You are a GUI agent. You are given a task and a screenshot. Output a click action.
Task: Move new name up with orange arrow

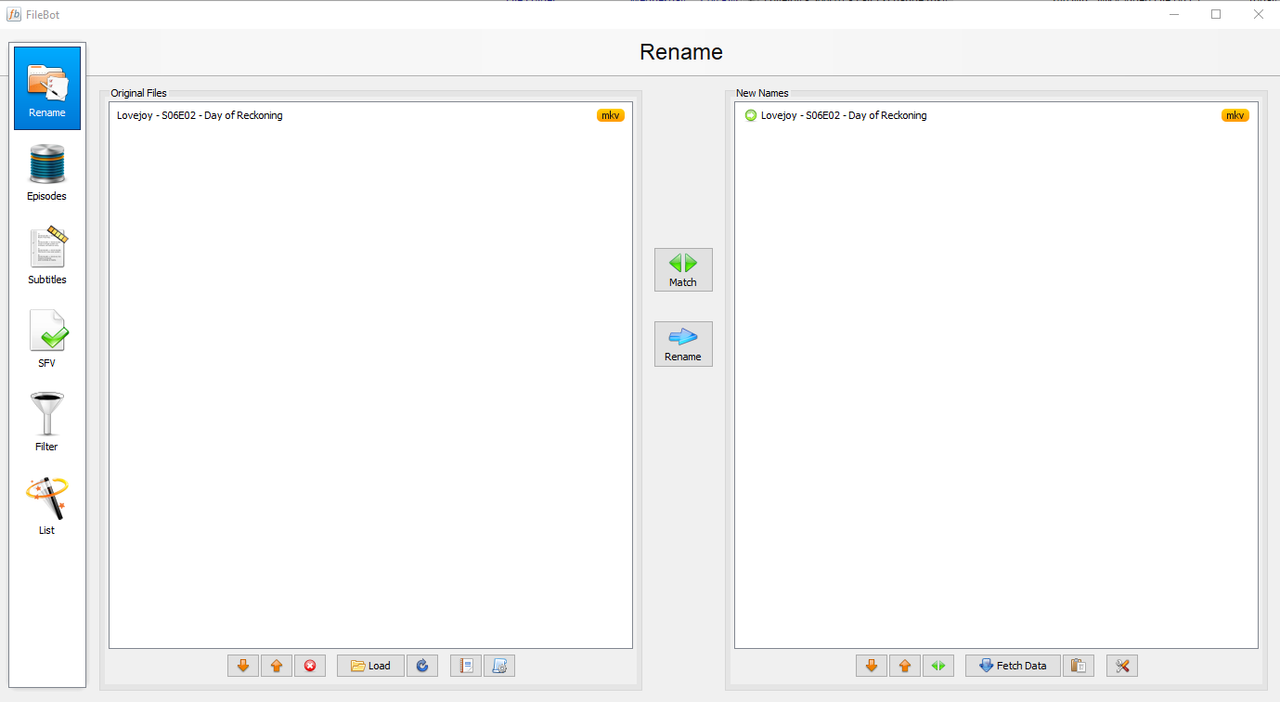coord(905,666)
